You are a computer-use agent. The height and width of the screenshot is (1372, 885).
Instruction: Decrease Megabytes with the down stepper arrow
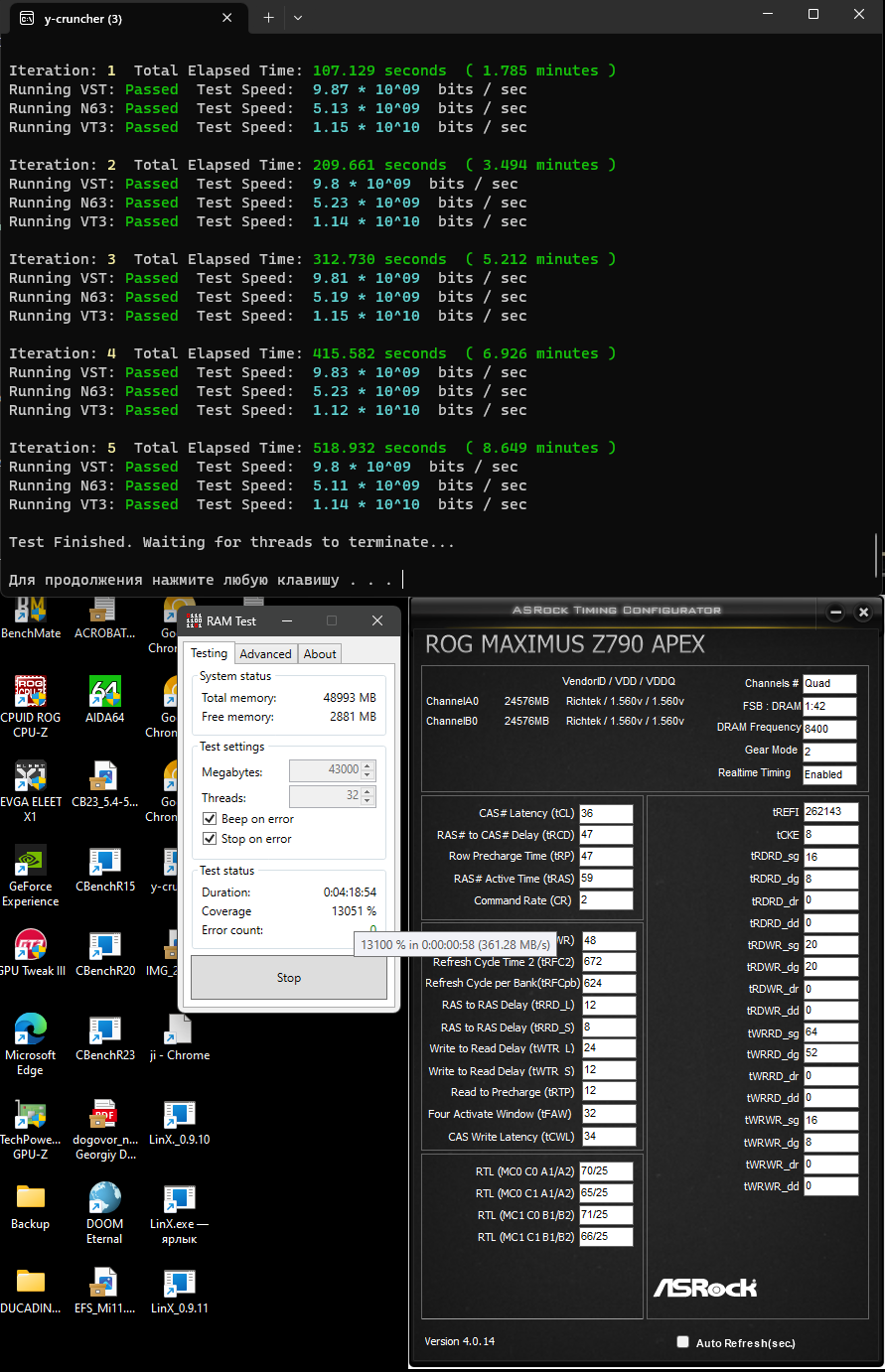tap(368, 775)
